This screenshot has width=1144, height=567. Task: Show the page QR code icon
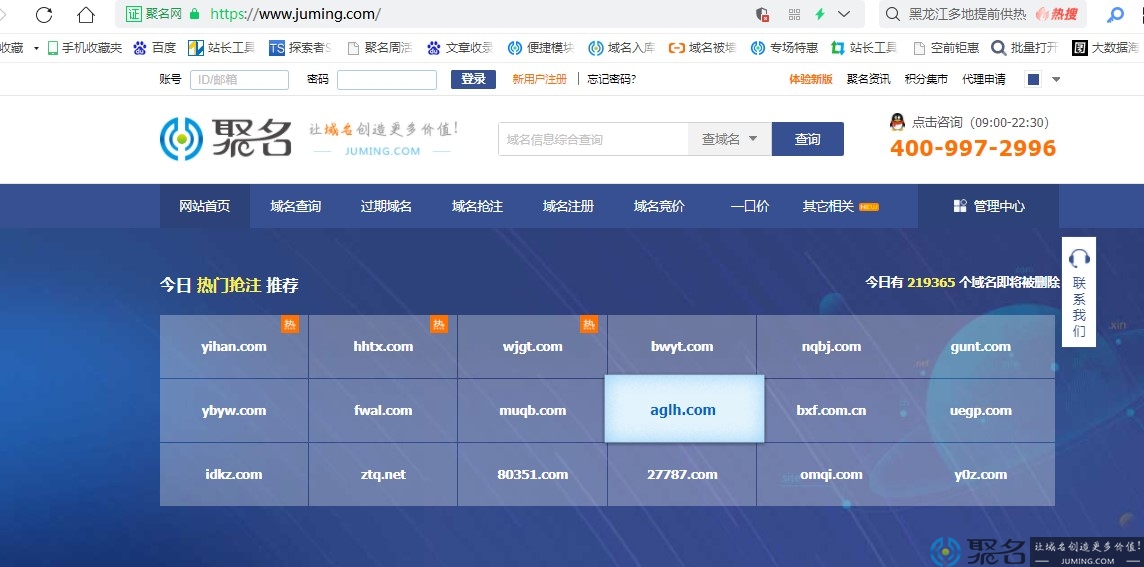coord(795,14)
